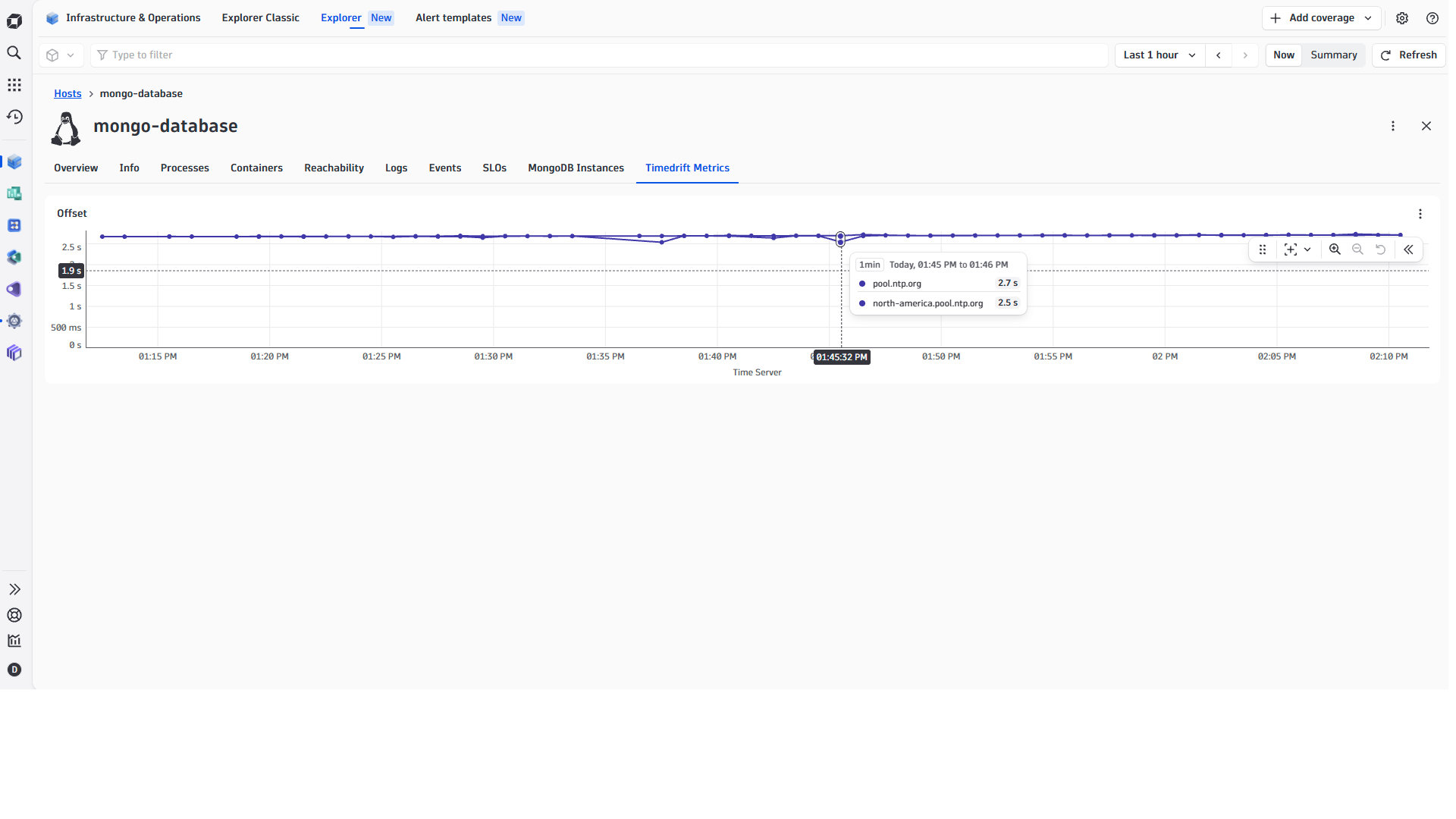The height and width of the screenshot is (819, 1456).
Task: Shift timeframe to previous period
Action: [1219, 55]
